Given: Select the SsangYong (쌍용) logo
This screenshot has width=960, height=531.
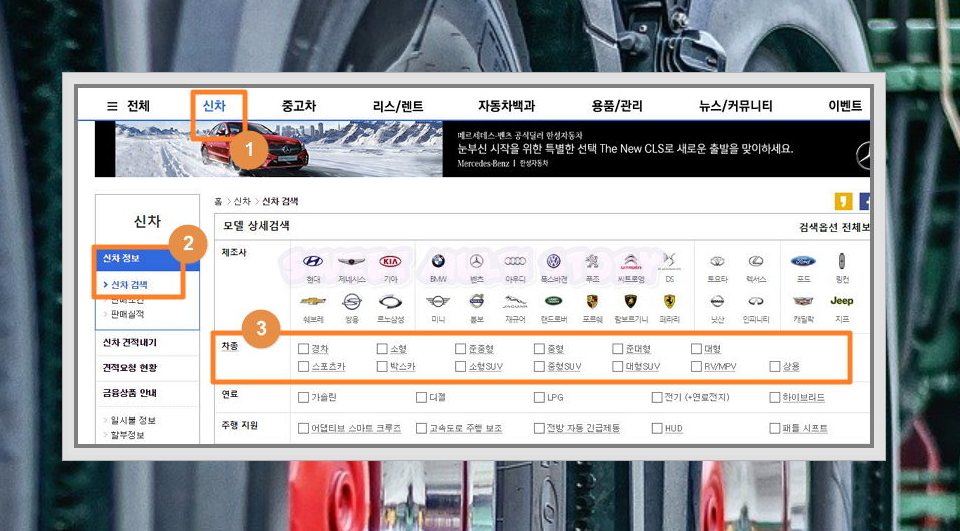Looking at the screenshot, I should (x=351, y=301).
